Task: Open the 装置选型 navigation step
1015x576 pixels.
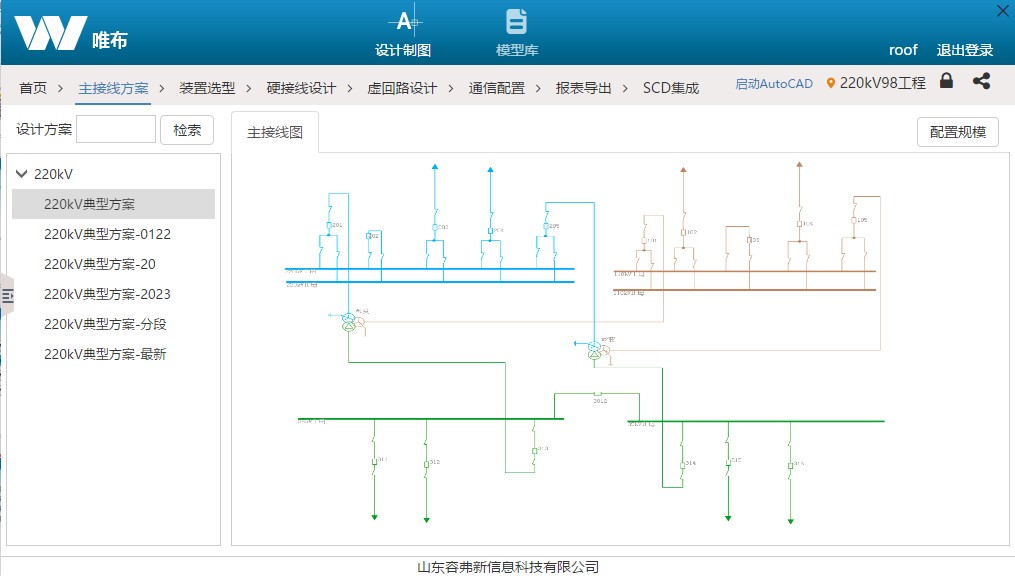Action: tap(207, 88)
